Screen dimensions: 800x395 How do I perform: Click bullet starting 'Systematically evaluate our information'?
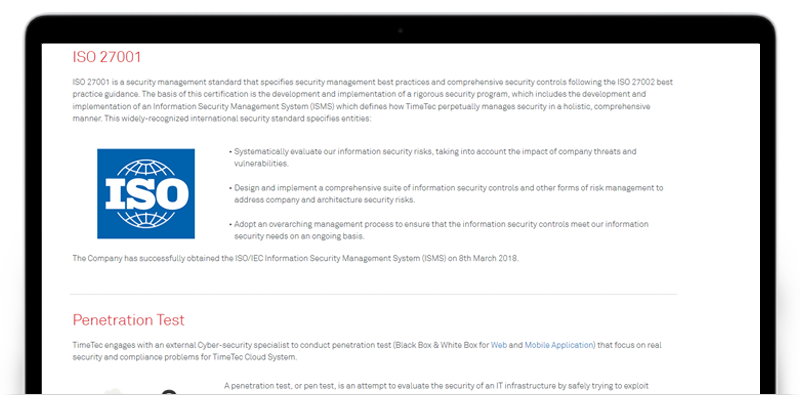tap(433, 158)
